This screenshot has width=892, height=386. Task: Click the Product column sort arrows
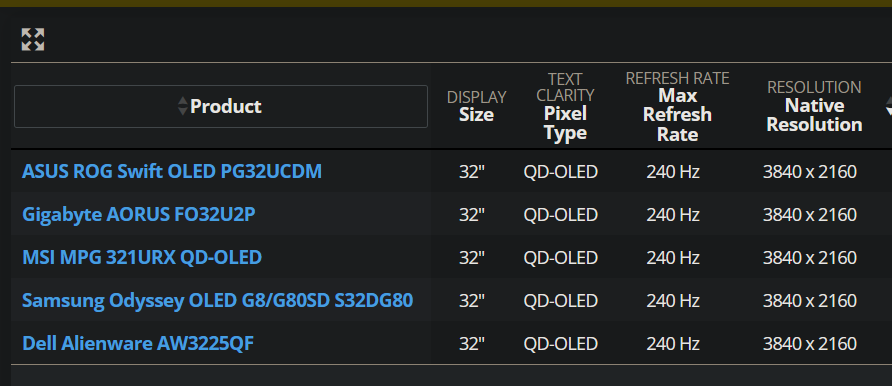[183, 106]
